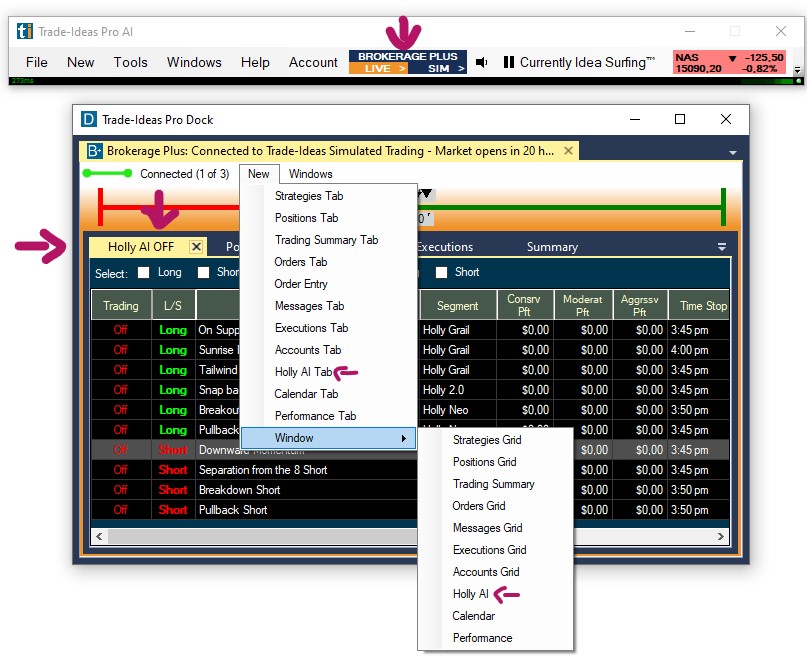Choose Strategies Grid in submenu
This screenshot has width=807, height=664.
point(487,440)
